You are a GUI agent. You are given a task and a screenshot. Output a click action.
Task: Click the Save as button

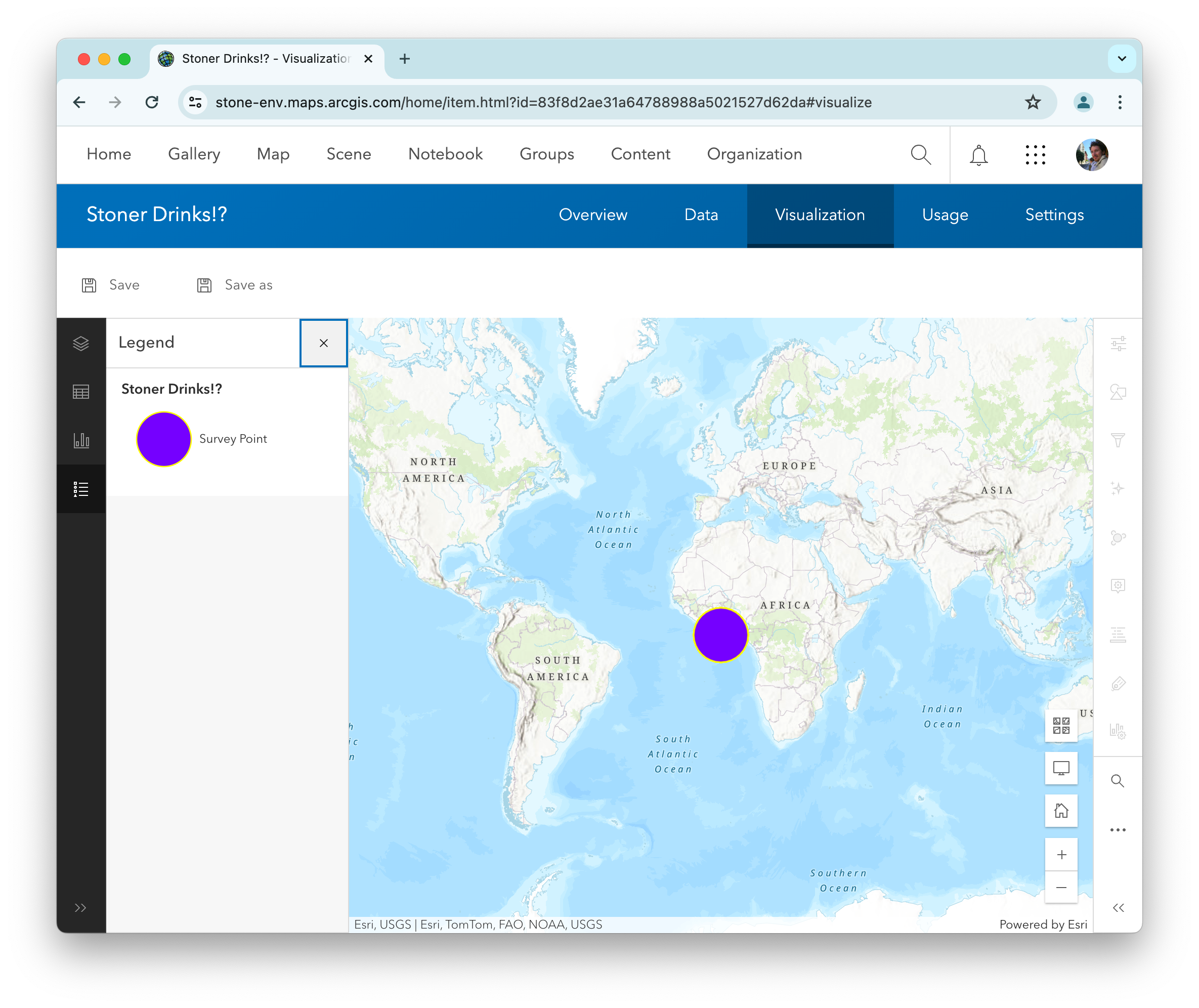pos(235,285)
